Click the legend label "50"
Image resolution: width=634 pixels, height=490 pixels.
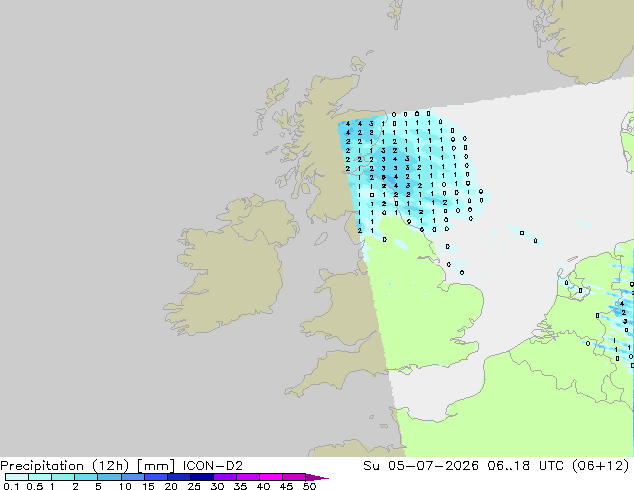310,486
